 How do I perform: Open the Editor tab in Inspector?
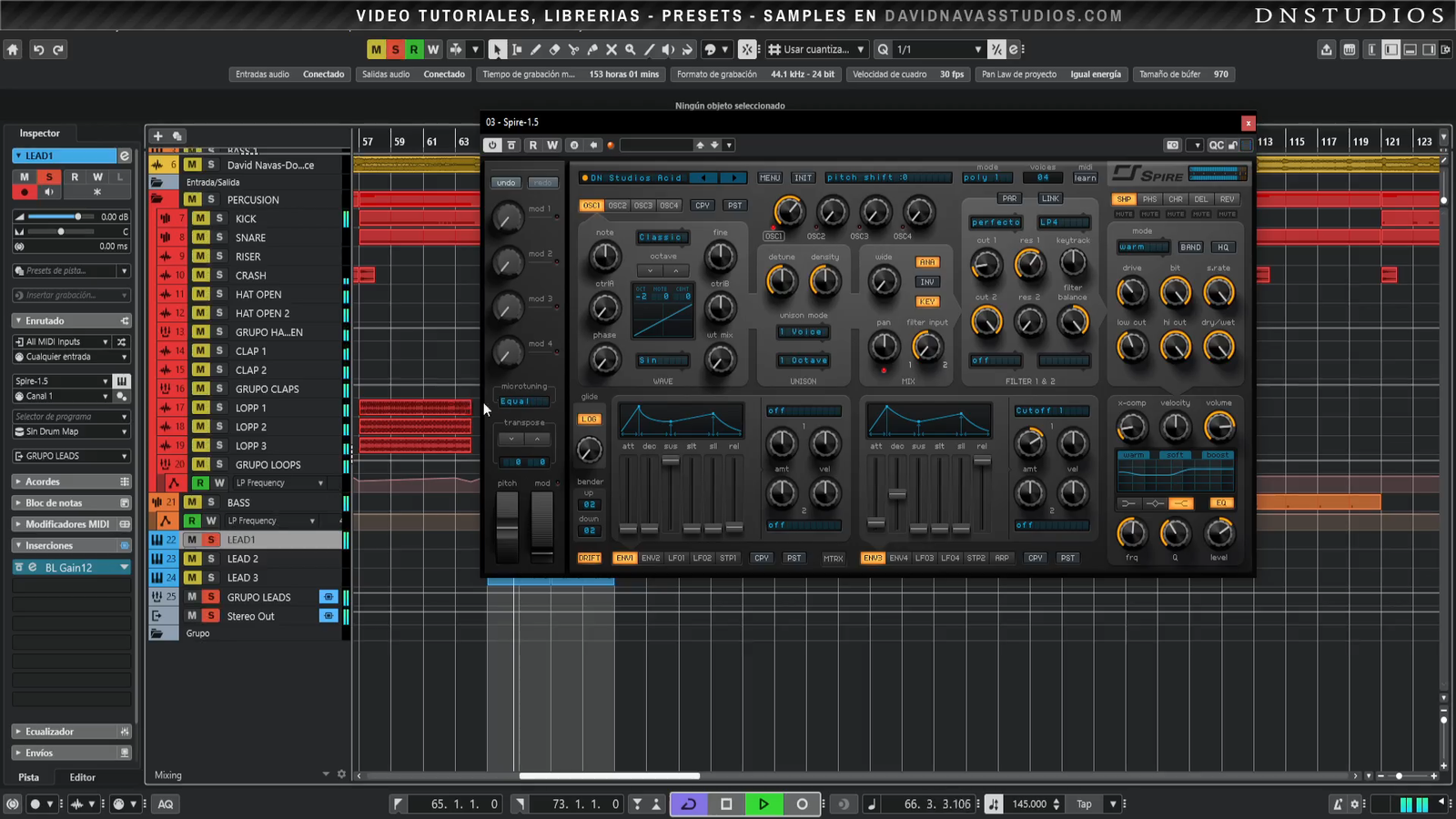pyautogui.click(x=82, y=777)
